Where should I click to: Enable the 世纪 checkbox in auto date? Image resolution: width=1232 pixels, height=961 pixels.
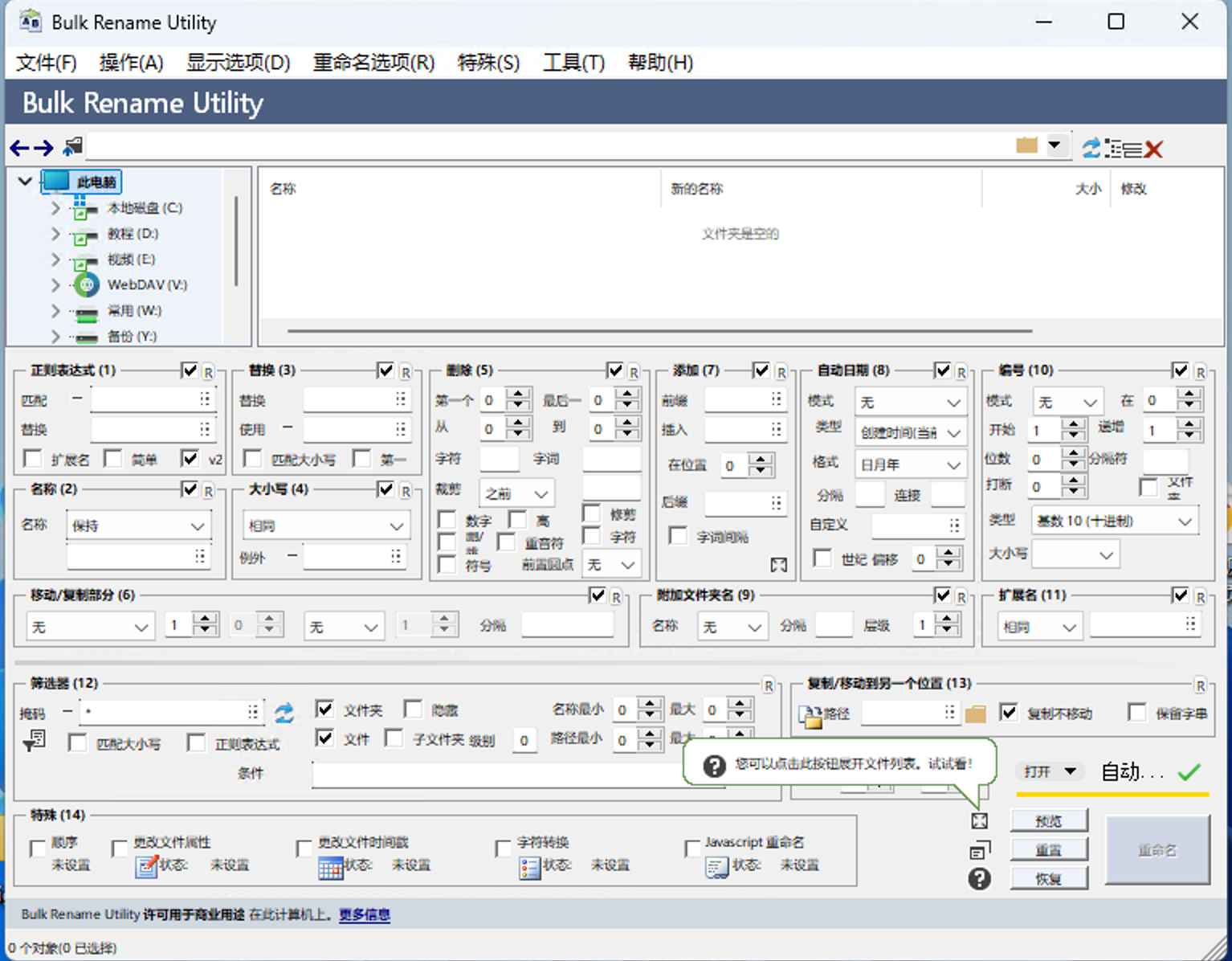(x=822, y=558)
